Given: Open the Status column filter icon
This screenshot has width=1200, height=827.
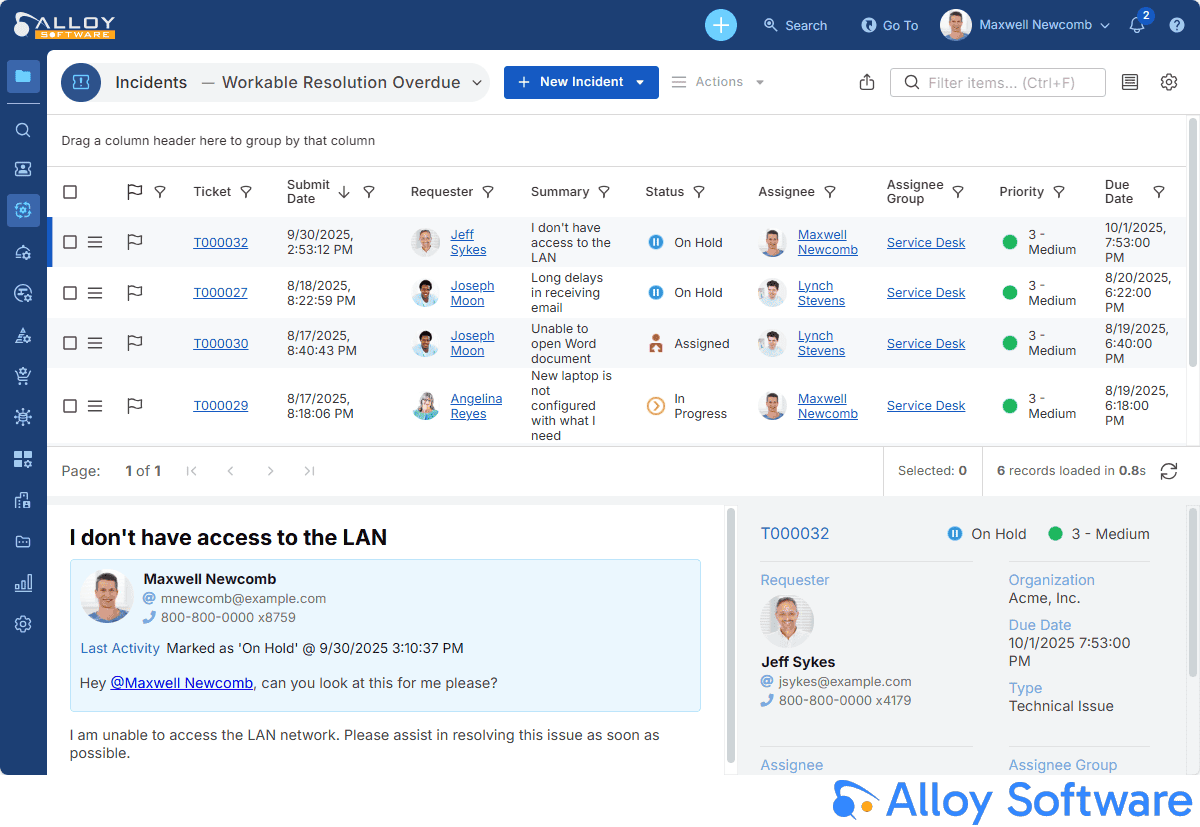Looking at the screenshot, I should pyautogui.click(x=699, y=192).
